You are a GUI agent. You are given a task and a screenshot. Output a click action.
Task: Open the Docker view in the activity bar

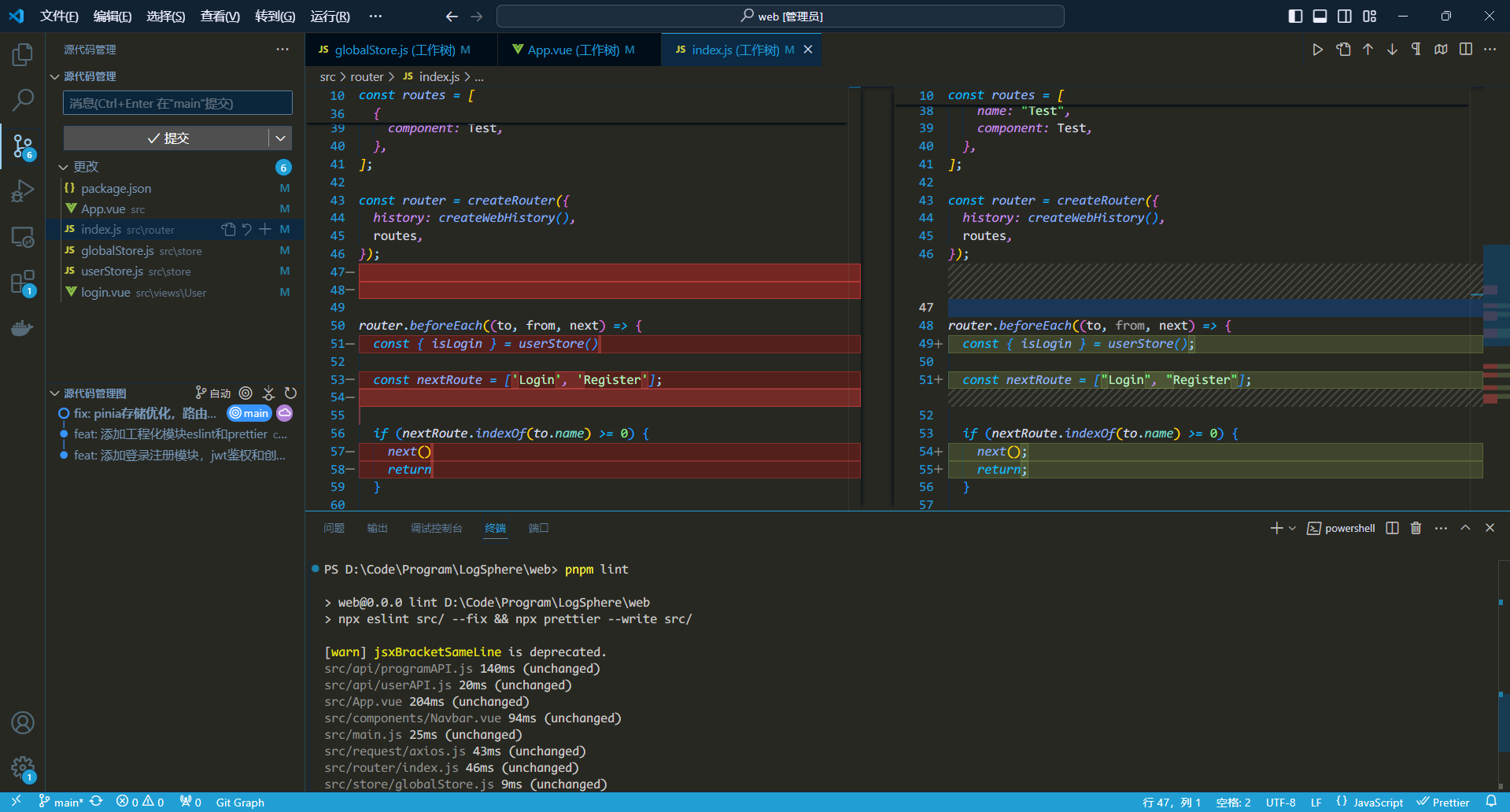click(23, 327)
